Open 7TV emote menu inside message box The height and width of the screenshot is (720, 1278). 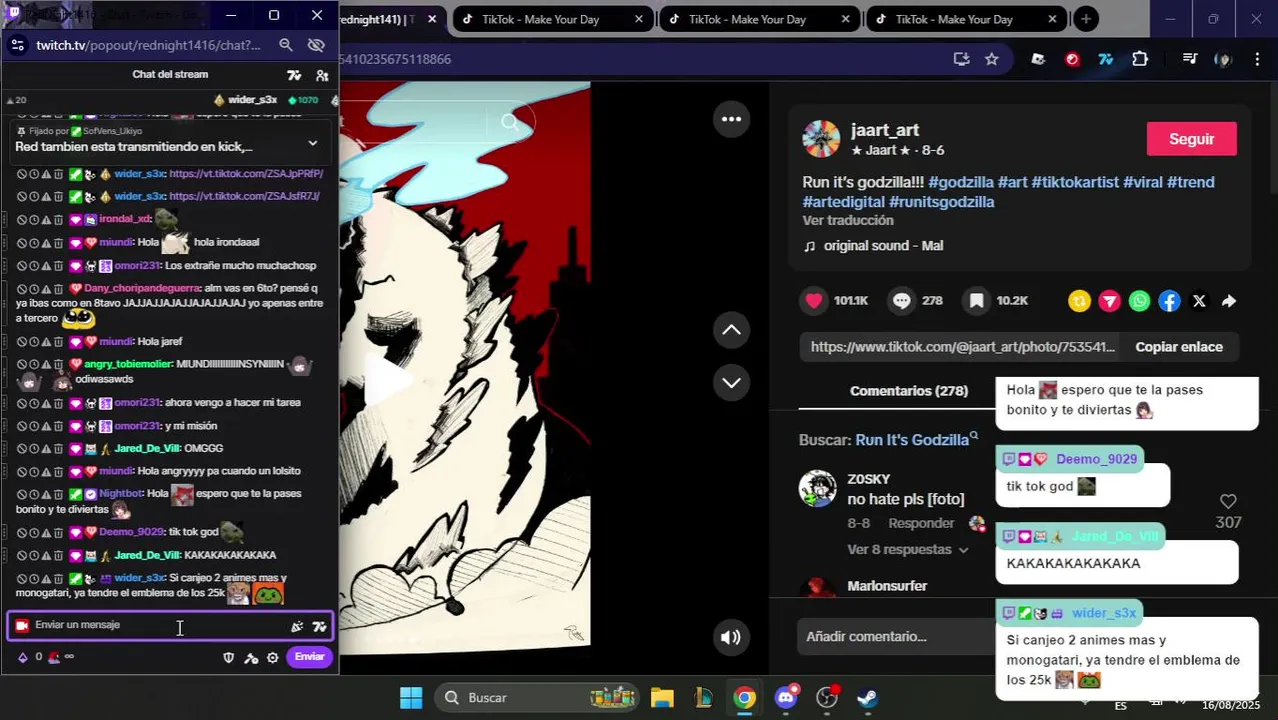319,627
